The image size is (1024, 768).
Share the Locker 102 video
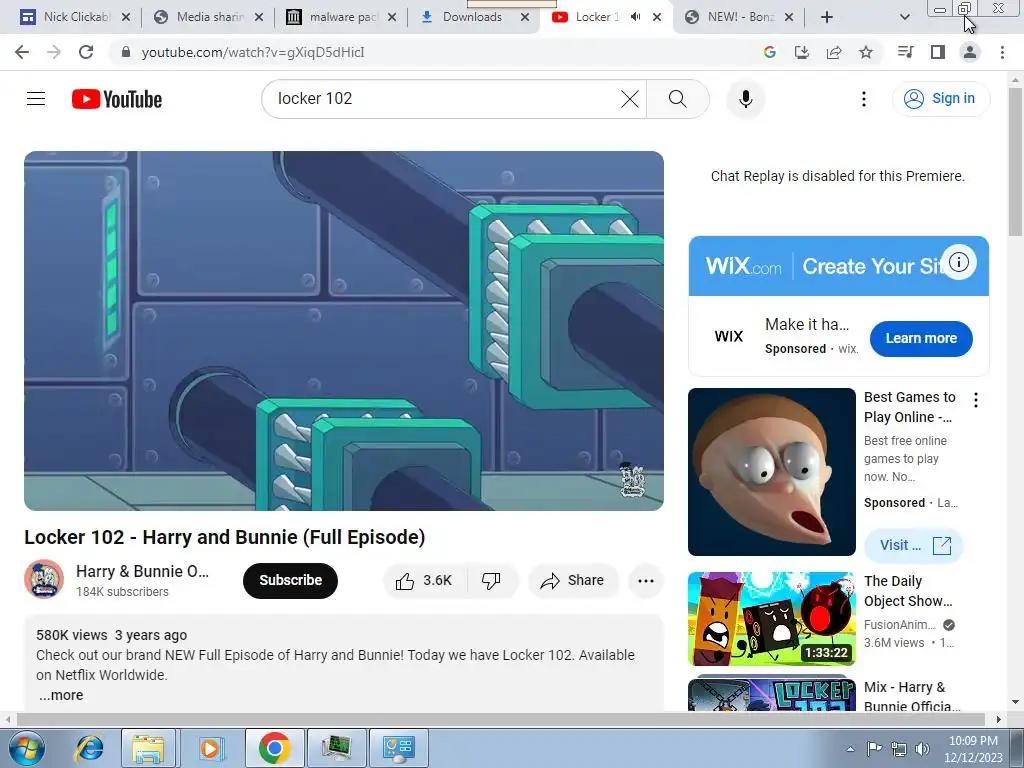[572, 581]
